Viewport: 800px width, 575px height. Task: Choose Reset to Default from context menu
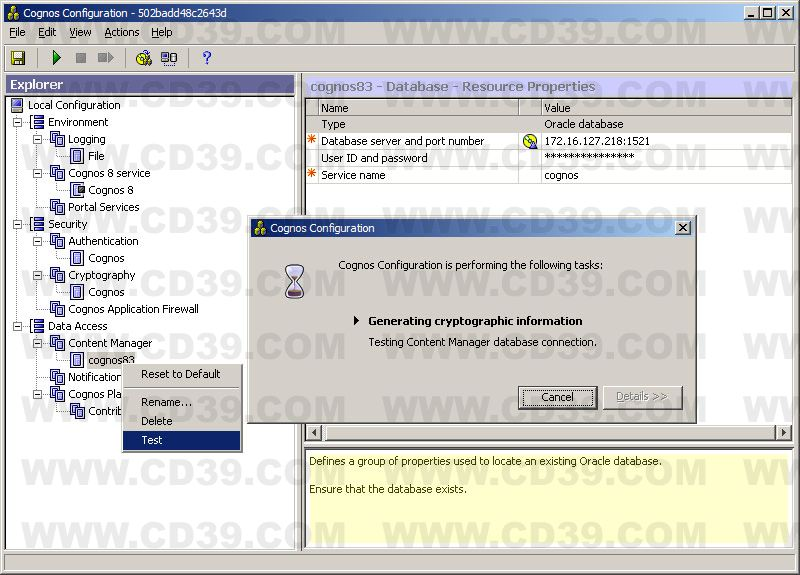coord(182,374)
